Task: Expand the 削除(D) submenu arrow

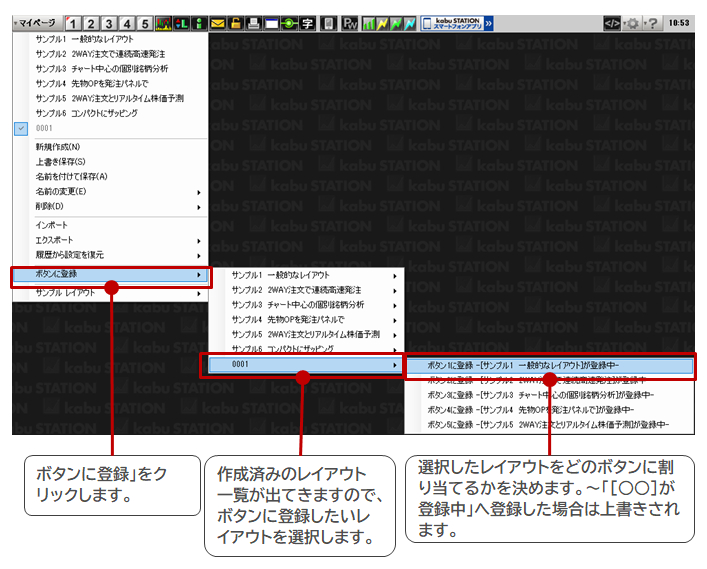Action: 199,207
